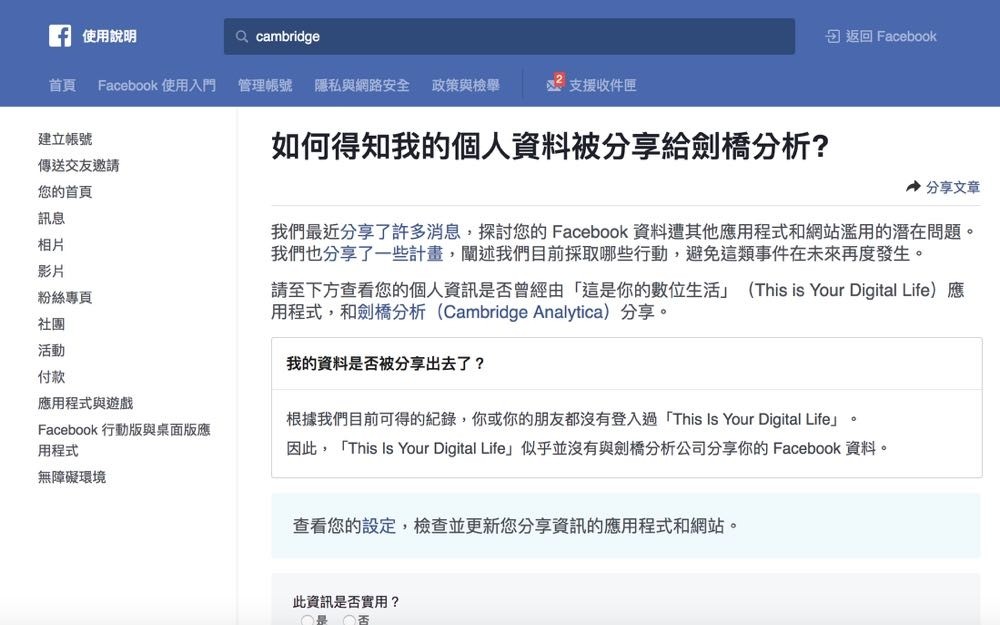Image resolution: width=1000 pixels, height=625 pixels.
Task: Click the share arrow icon
Action: pyautogui.click(x=913, y=187)
